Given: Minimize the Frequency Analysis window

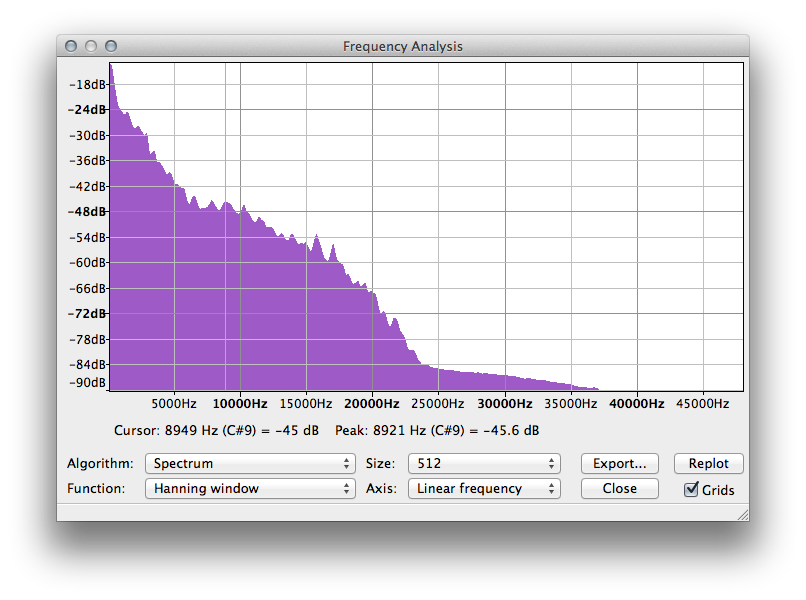Looking at the screenshot, I should pos(91,46).
